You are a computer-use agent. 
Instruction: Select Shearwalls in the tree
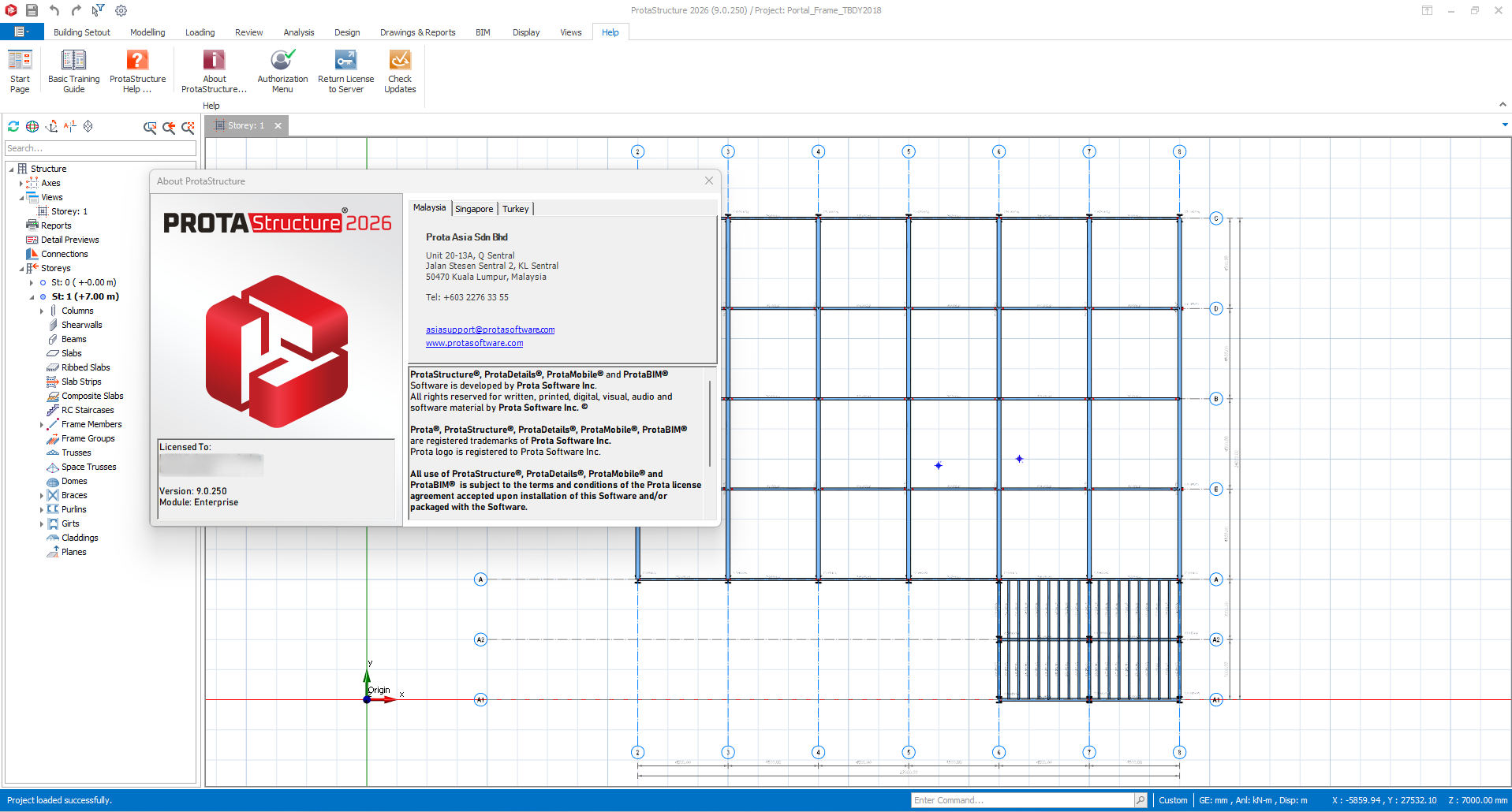tap(81, 325)
